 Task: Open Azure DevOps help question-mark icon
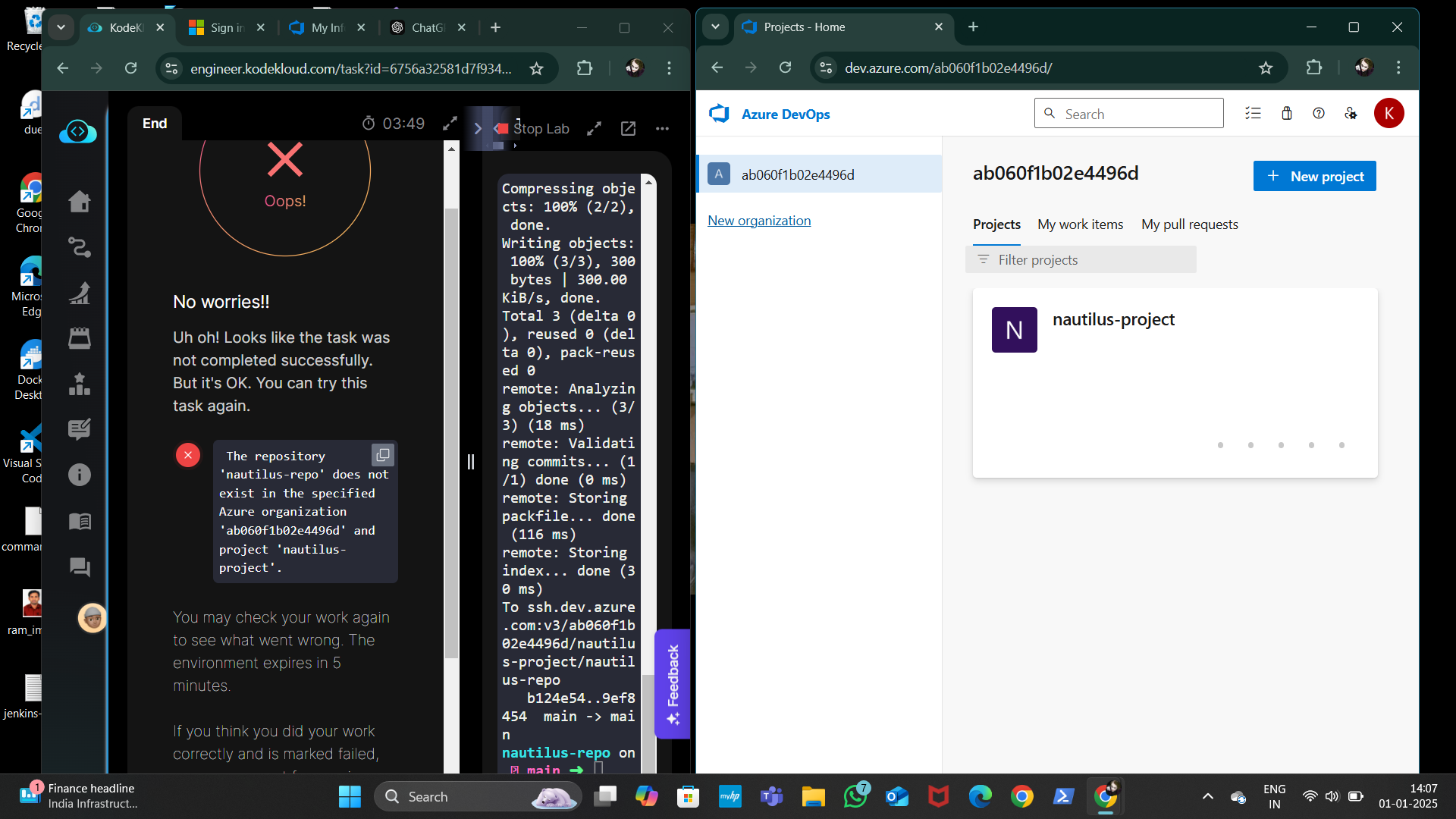click(1319, 114)
